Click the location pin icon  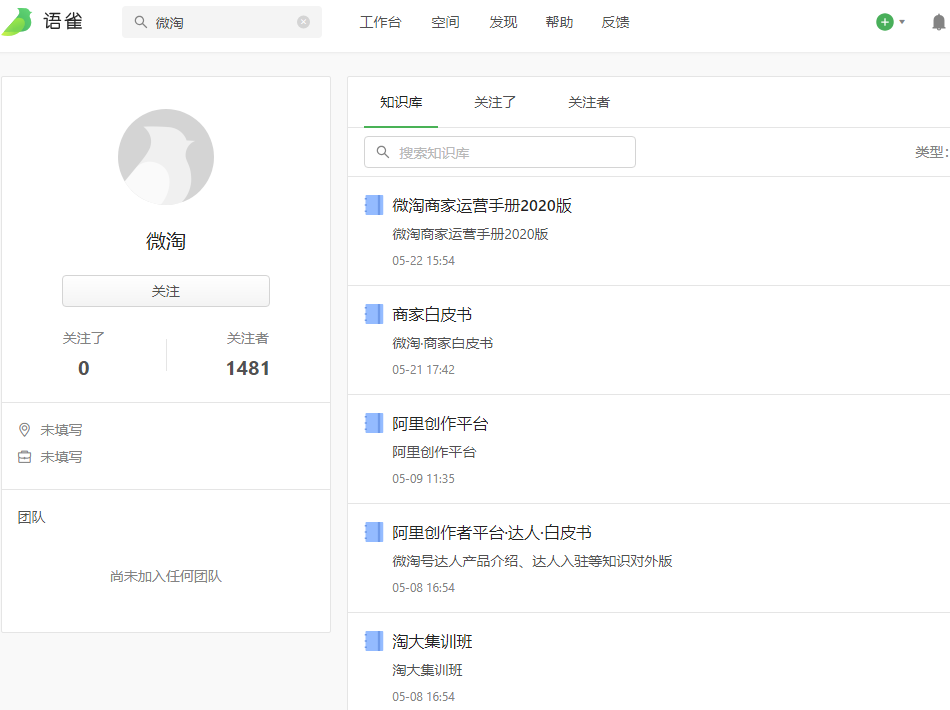pyautogui.click(x=24, y=430)
